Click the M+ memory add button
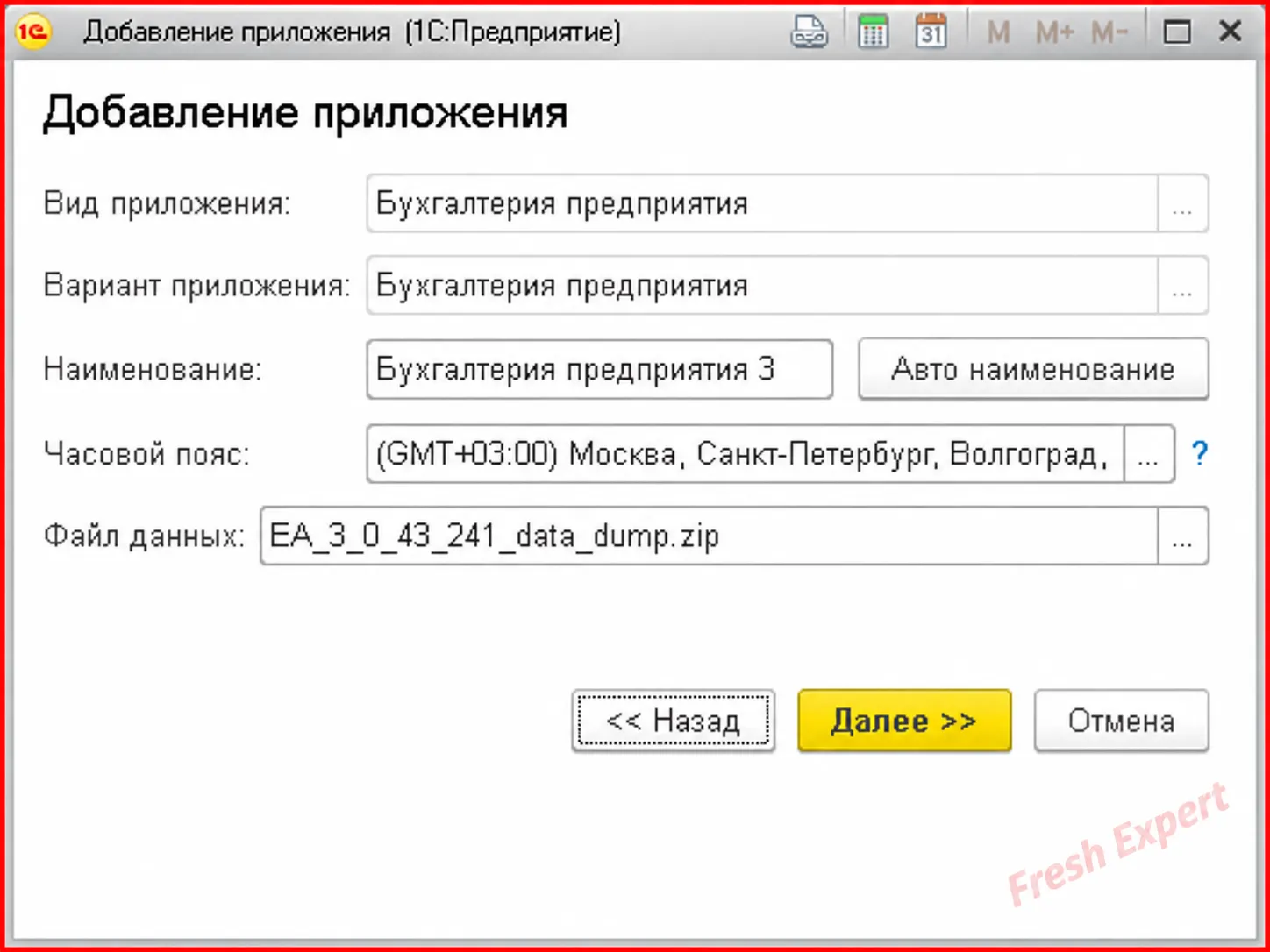The width and height of the screenshot is (1270, 952). pyautogui.click(x=1054, y=32)
